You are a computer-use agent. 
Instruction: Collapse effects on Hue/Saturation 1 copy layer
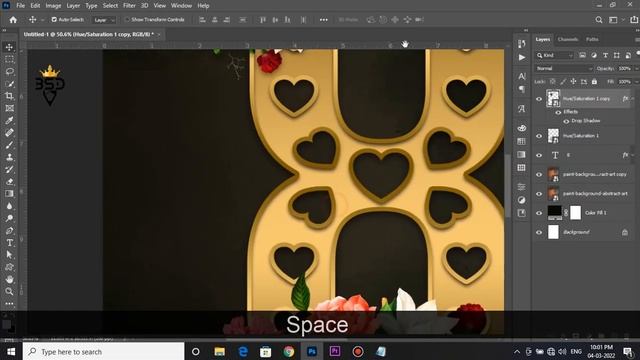[x=633, y=99]
